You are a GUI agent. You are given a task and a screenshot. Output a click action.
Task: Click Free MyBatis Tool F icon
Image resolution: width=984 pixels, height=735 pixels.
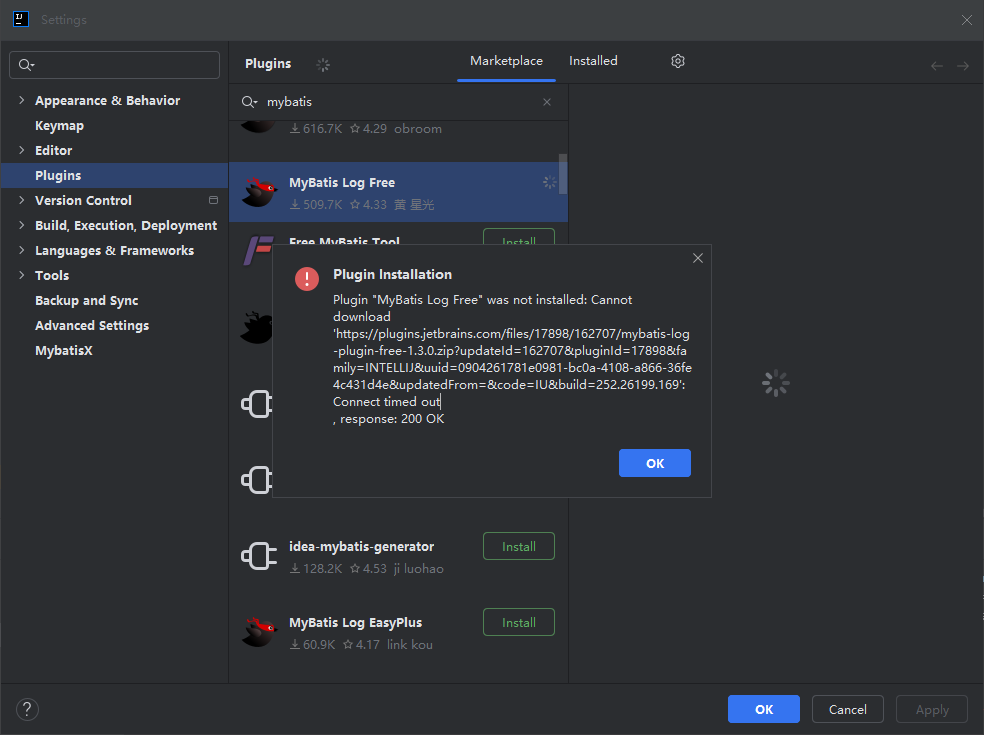pos(258,250)
